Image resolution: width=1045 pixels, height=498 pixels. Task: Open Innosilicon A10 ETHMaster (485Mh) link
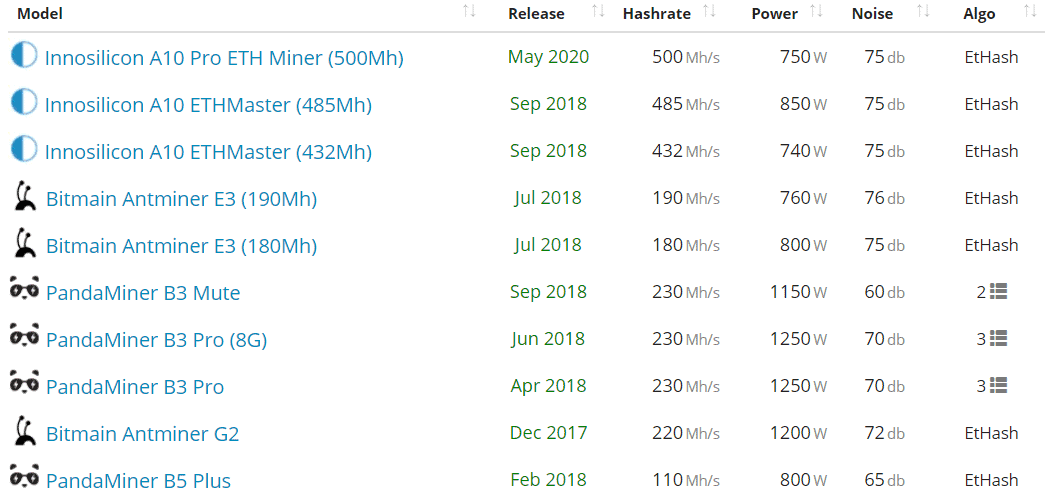pyautogui.click(x=208, y=105)
